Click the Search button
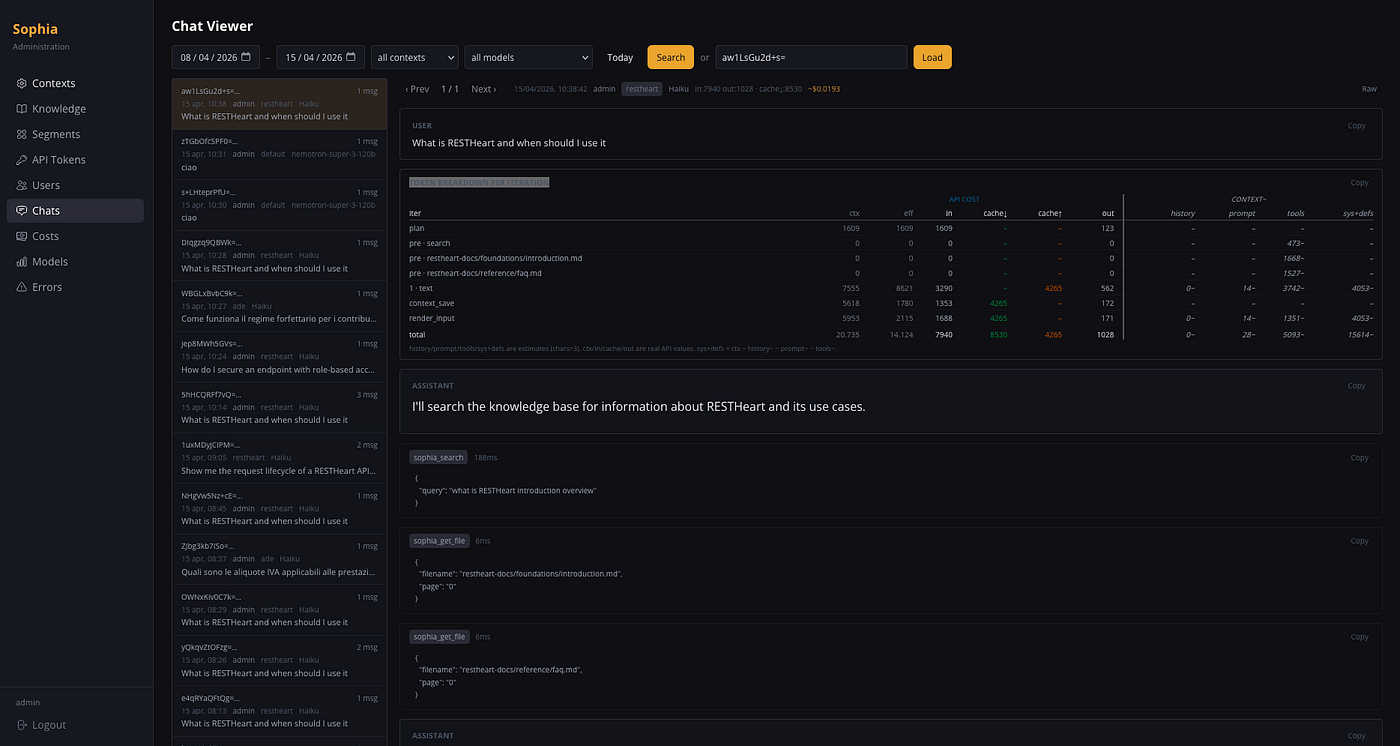 pyautogui.click(x=670, y=58)
